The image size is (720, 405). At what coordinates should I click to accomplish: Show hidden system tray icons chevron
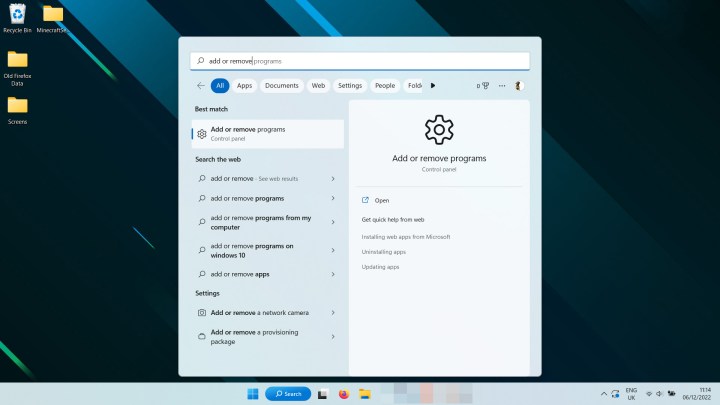604,394
